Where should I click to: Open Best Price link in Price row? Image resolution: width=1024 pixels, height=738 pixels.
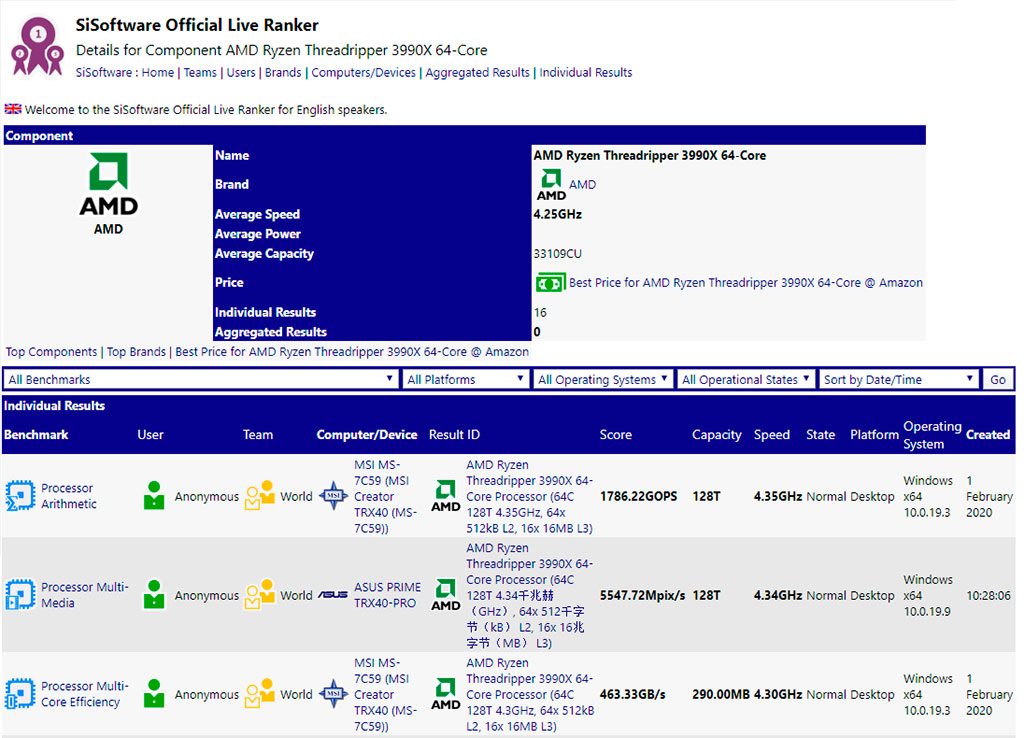coord(746,283)
